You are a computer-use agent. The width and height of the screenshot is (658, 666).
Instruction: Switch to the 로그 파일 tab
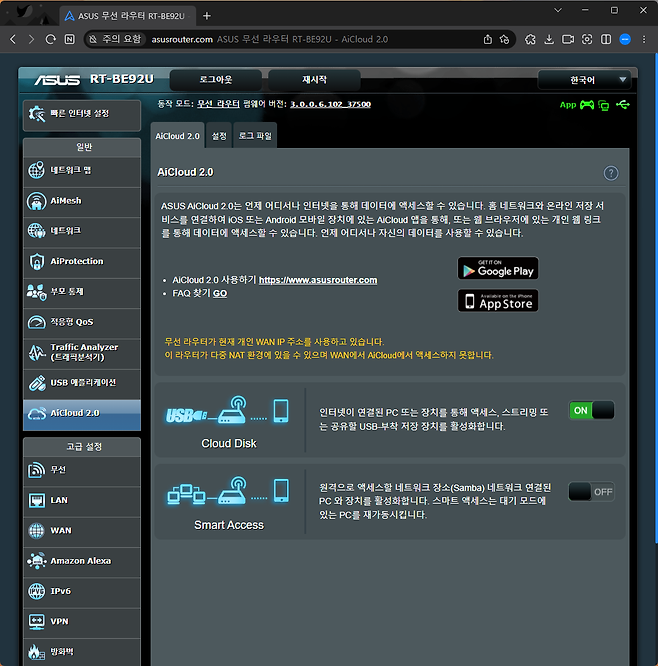tap(253, 136)
